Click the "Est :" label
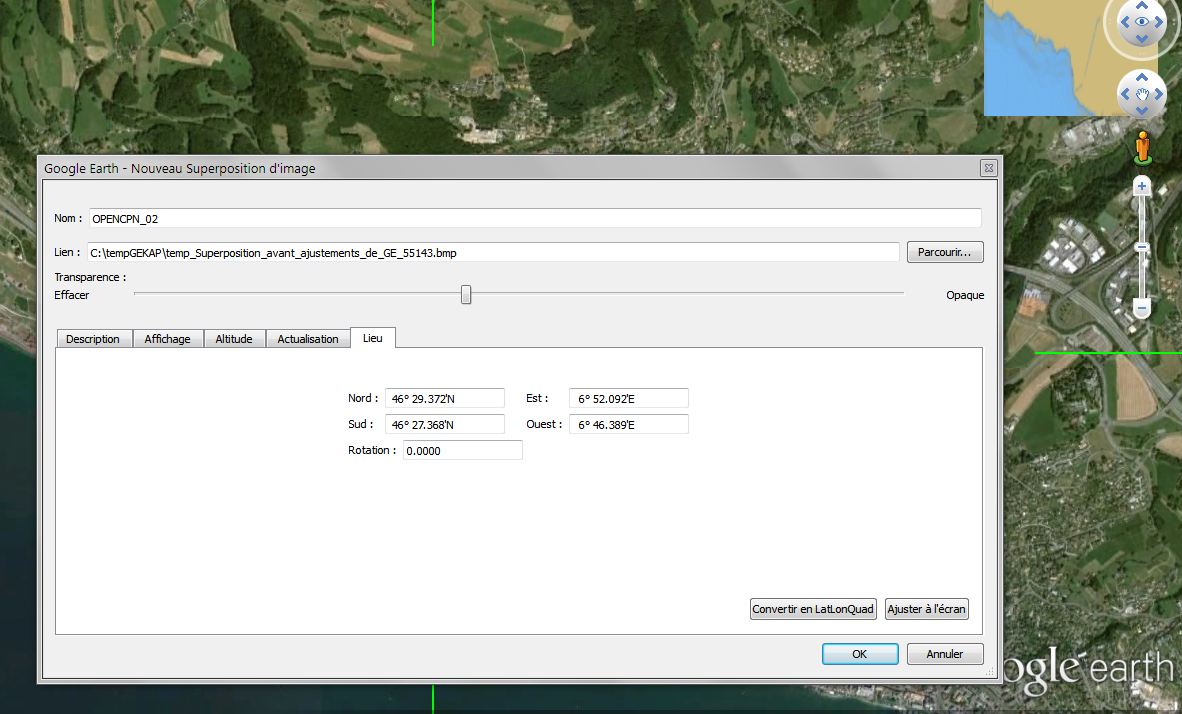 click(537, 398)
